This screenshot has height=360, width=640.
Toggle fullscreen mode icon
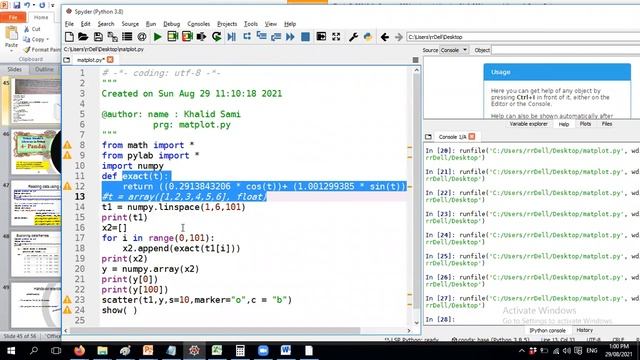pos(336,37)
